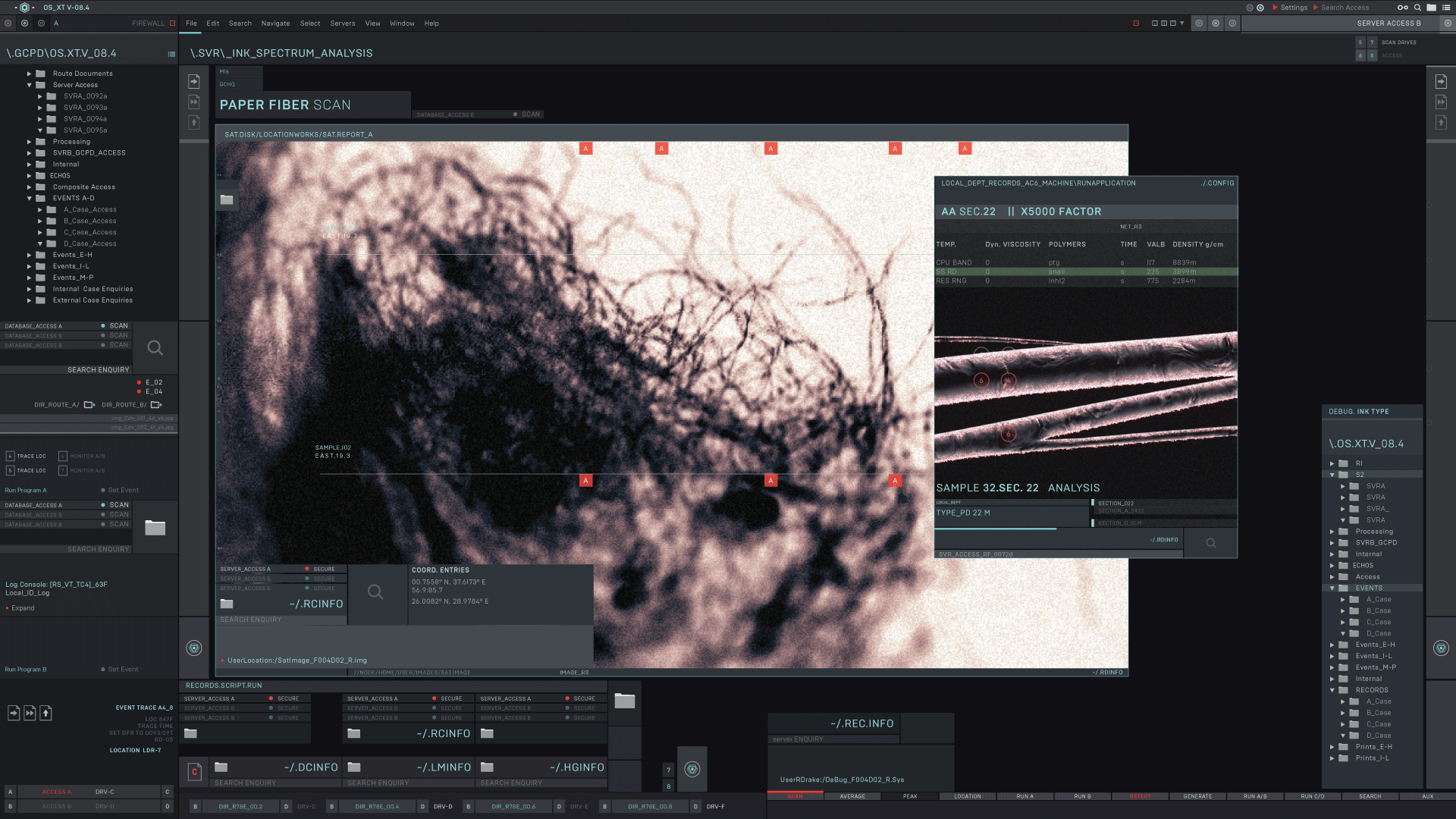Open the folder icon next to ~/.HGINFO
Viewport: 1456px width, 819px height.
[x=488, y=767]
